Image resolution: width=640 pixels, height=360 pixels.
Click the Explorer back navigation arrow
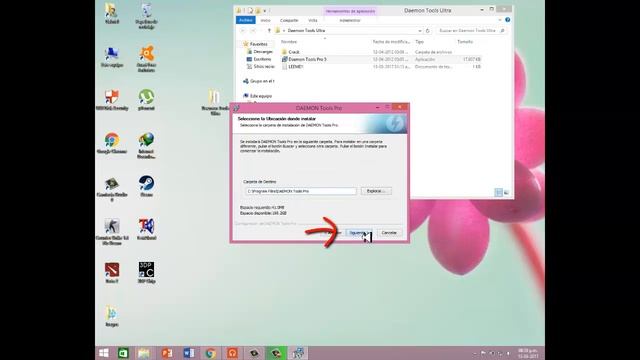(243, 31)
